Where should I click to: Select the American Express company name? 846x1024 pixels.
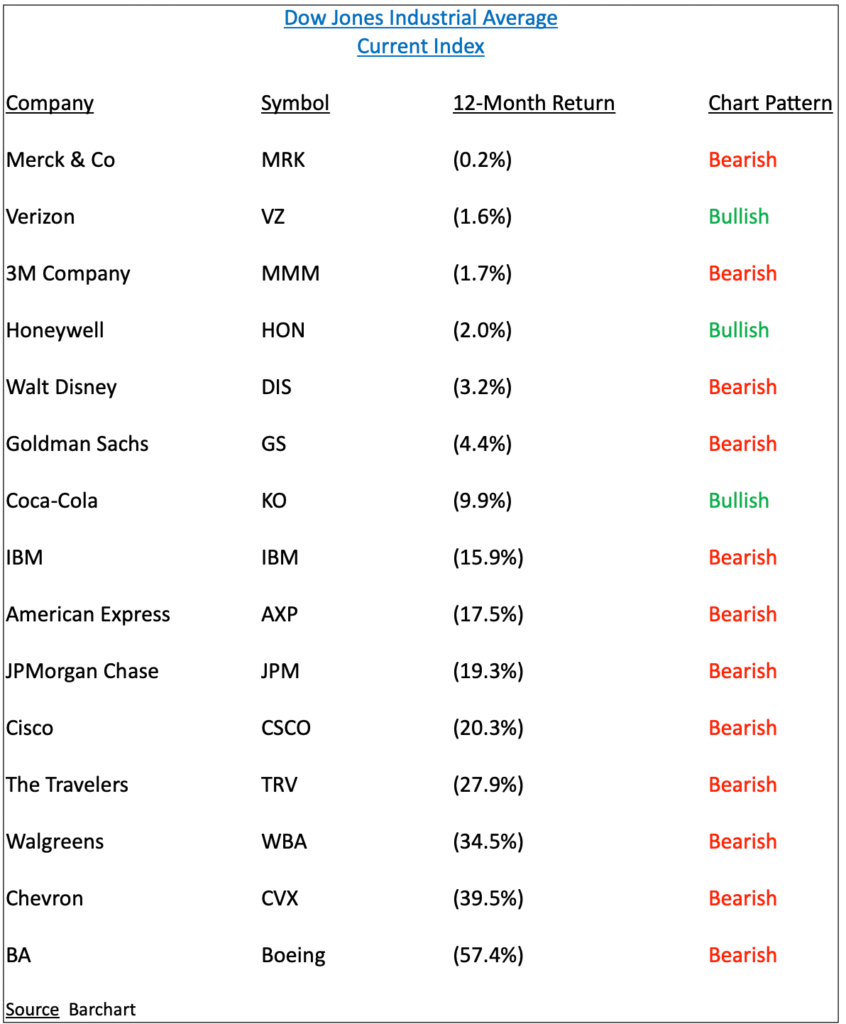[x=88, y=615]
